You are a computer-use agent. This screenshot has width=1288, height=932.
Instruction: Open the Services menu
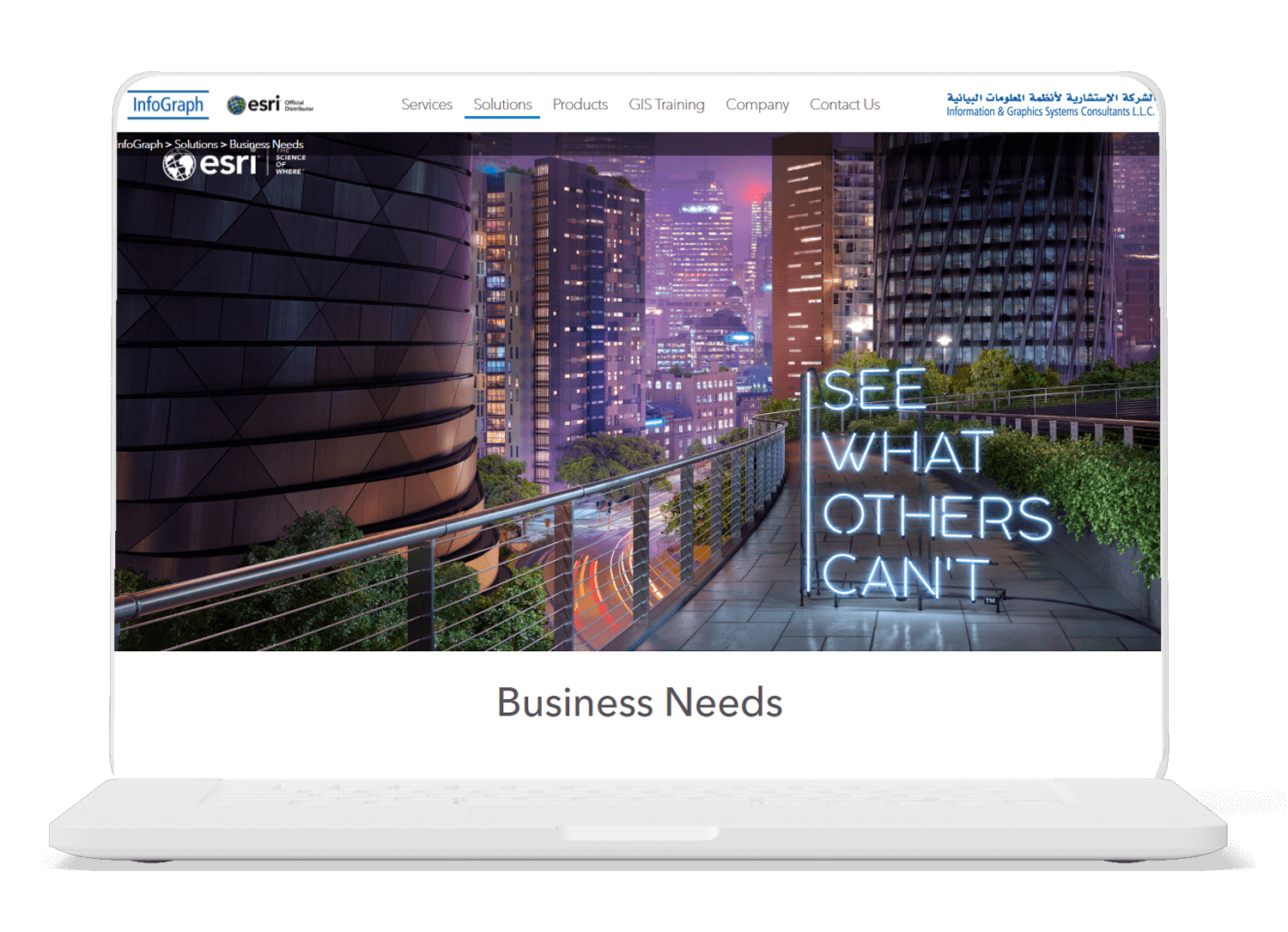427,104
